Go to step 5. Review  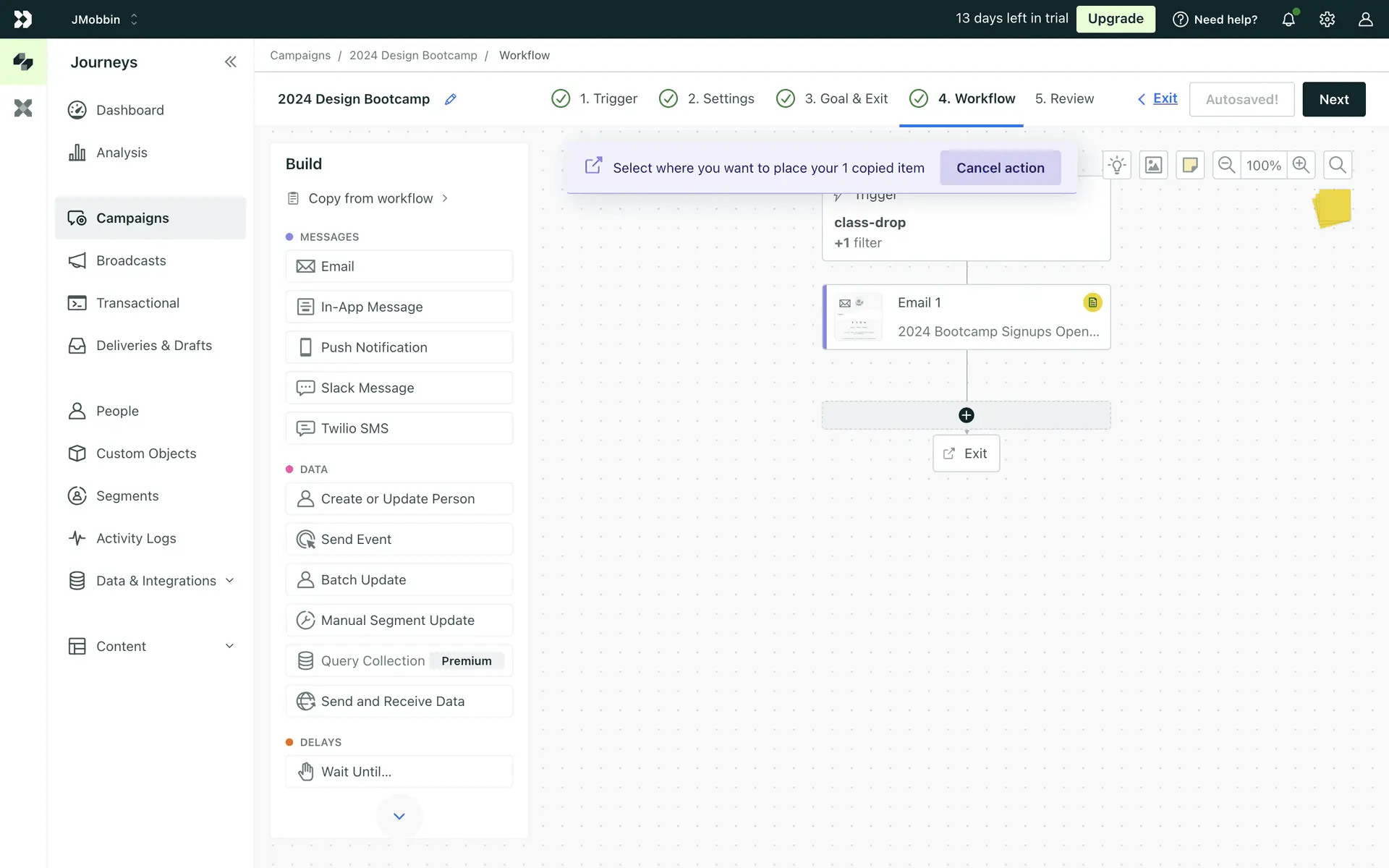click(1064, 99)
